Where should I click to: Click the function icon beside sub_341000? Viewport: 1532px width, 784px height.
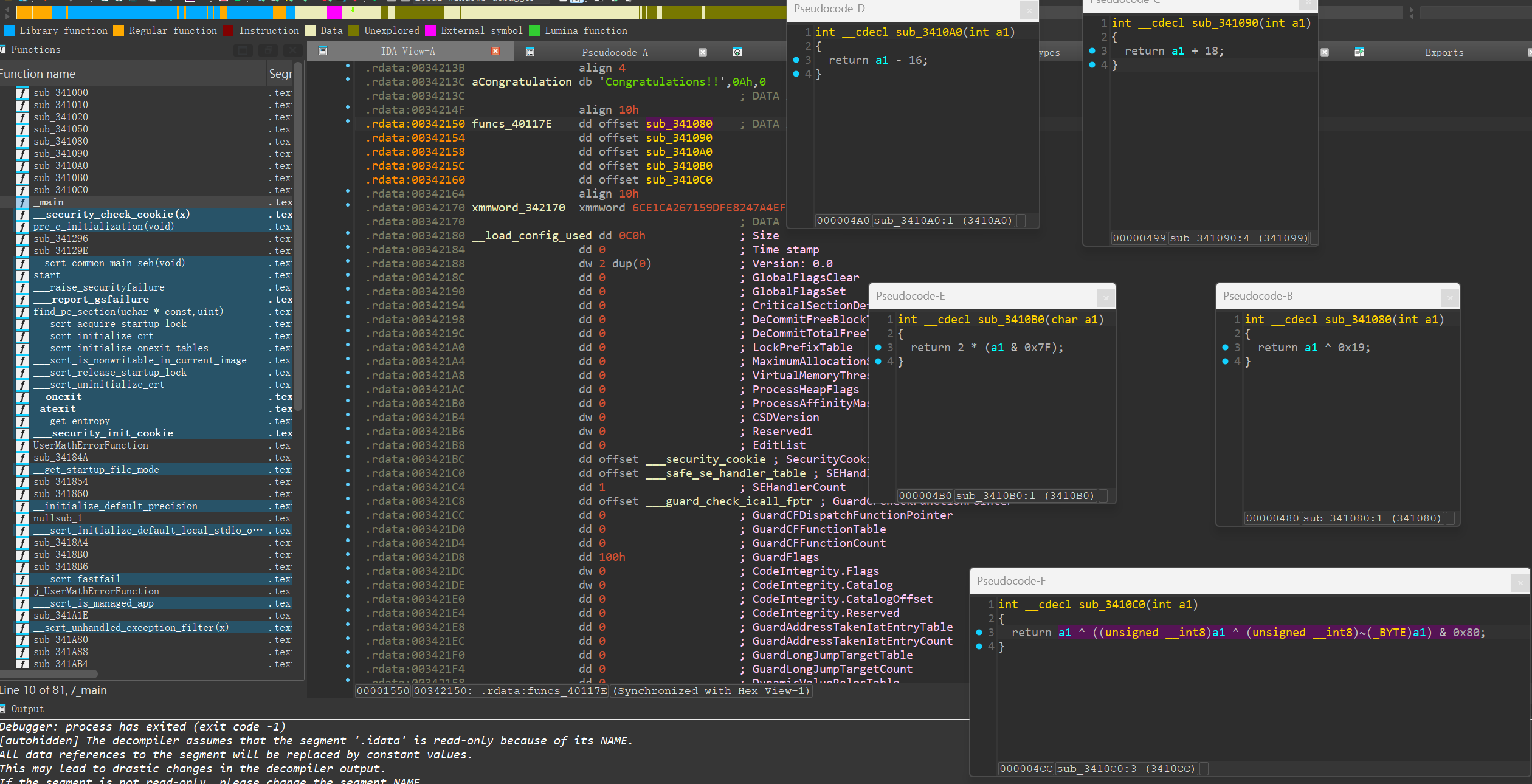coord(22,93)
